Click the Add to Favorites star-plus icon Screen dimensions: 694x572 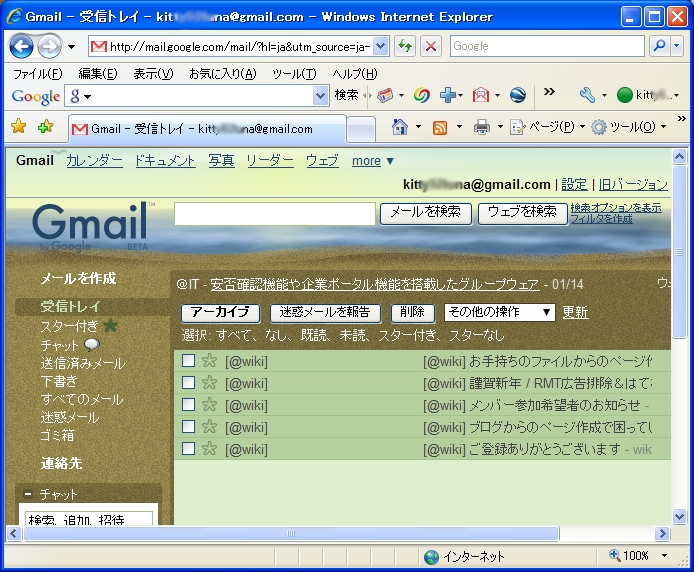click(45, 127)
